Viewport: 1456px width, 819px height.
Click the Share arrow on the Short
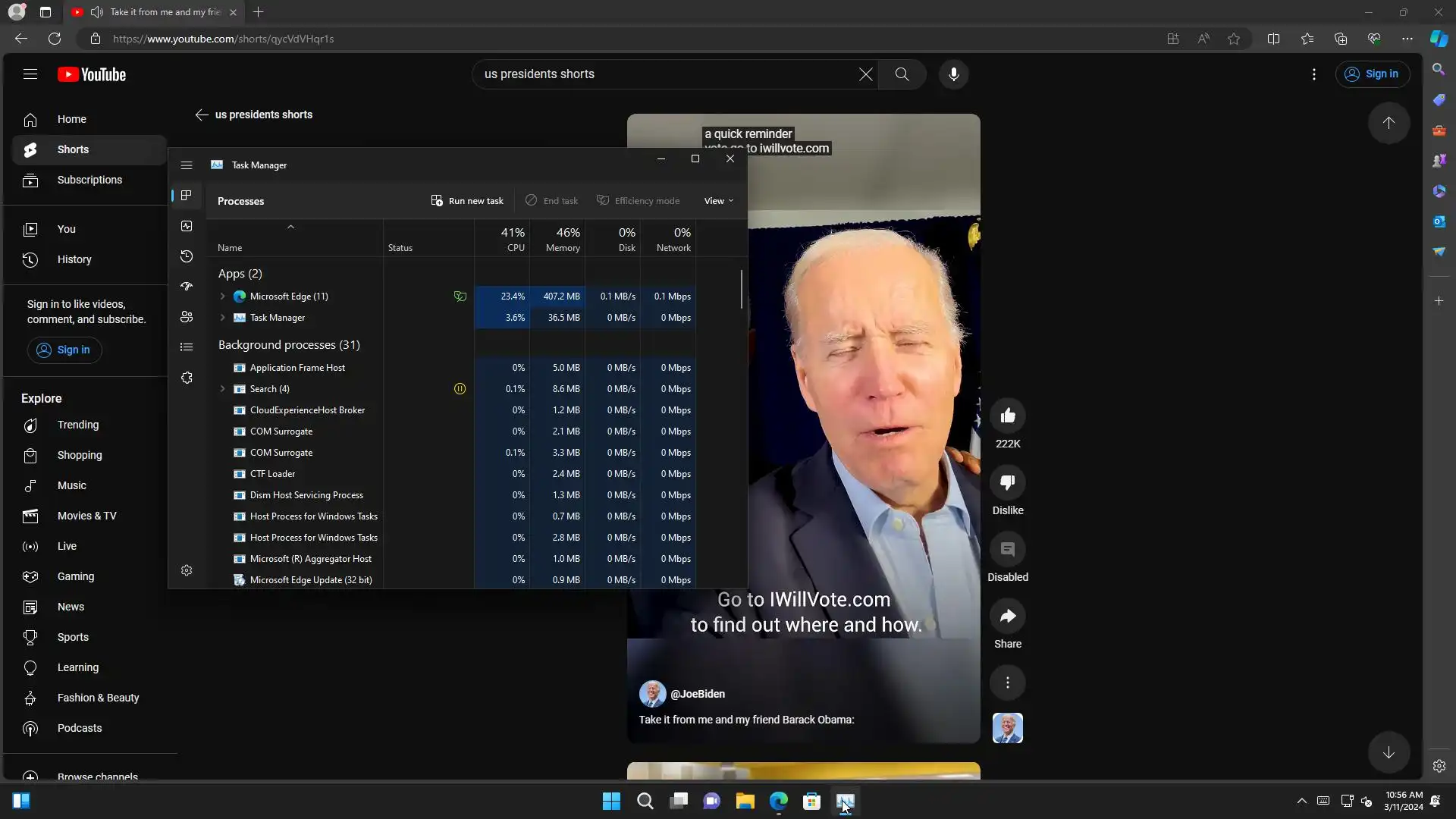tap(1007, 617)
